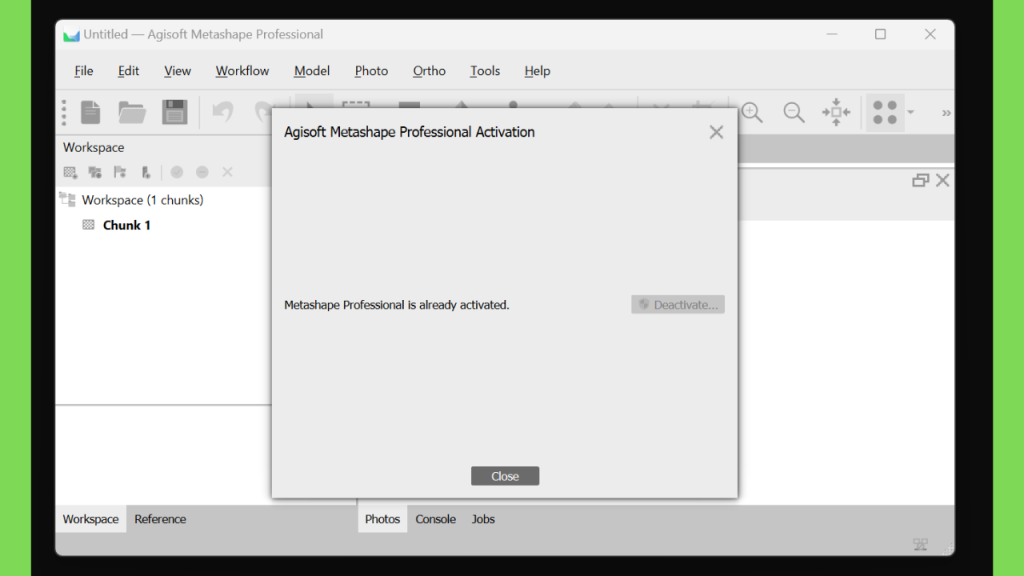
Task: Switch to the Console tab
Action: 436,519
